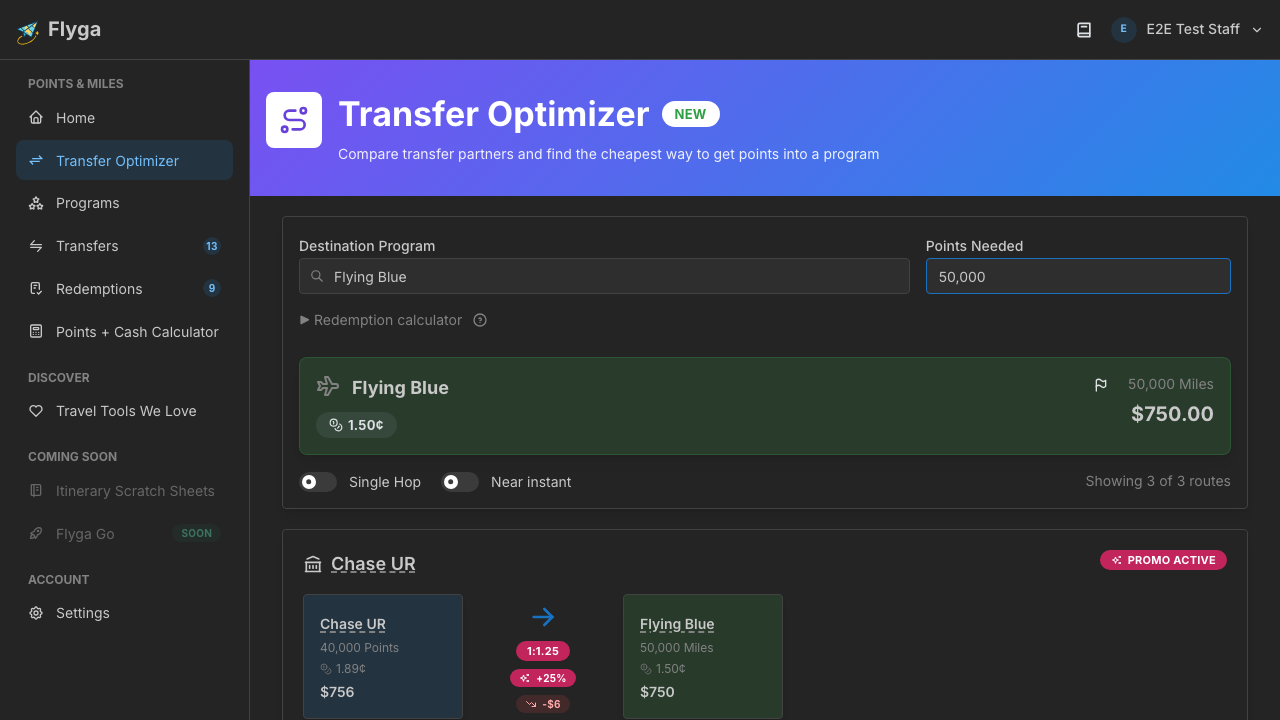Click the Flyga rocket logo icon
The image size is (1280, 720).
28,31
